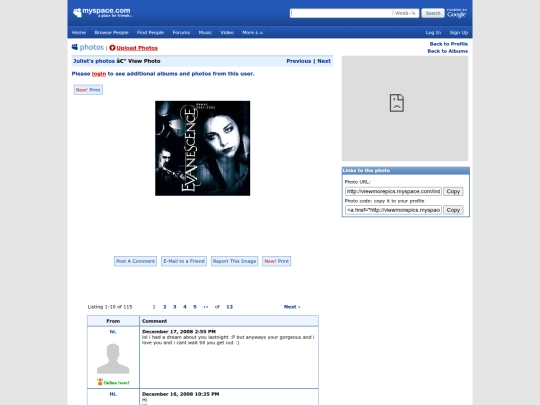Open Video in navigation bar
The image size is (540, 405).
point(227,32)
